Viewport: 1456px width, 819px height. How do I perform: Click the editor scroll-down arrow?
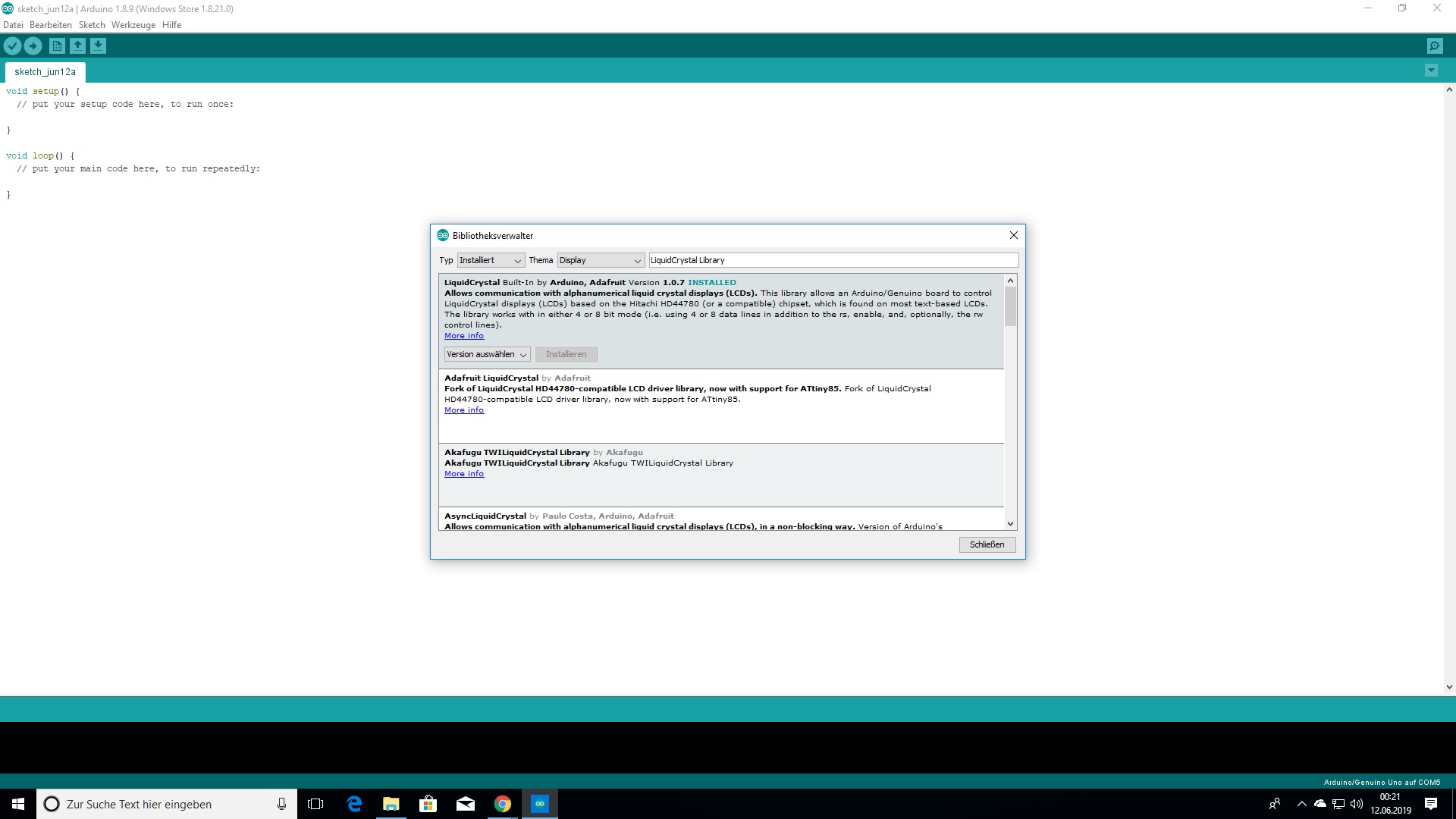[x=1449, y=687]
